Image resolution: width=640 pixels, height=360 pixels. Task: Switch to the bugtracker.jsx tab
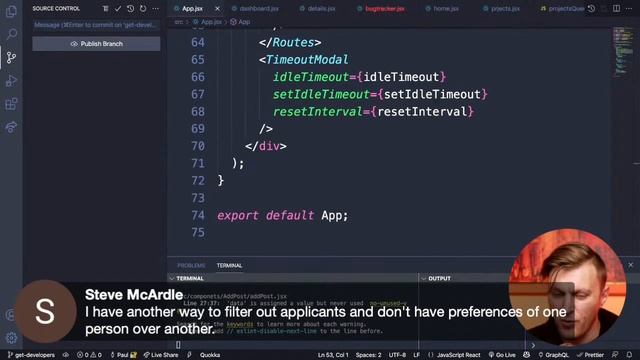pyautogui.click(x=381, y=9)
